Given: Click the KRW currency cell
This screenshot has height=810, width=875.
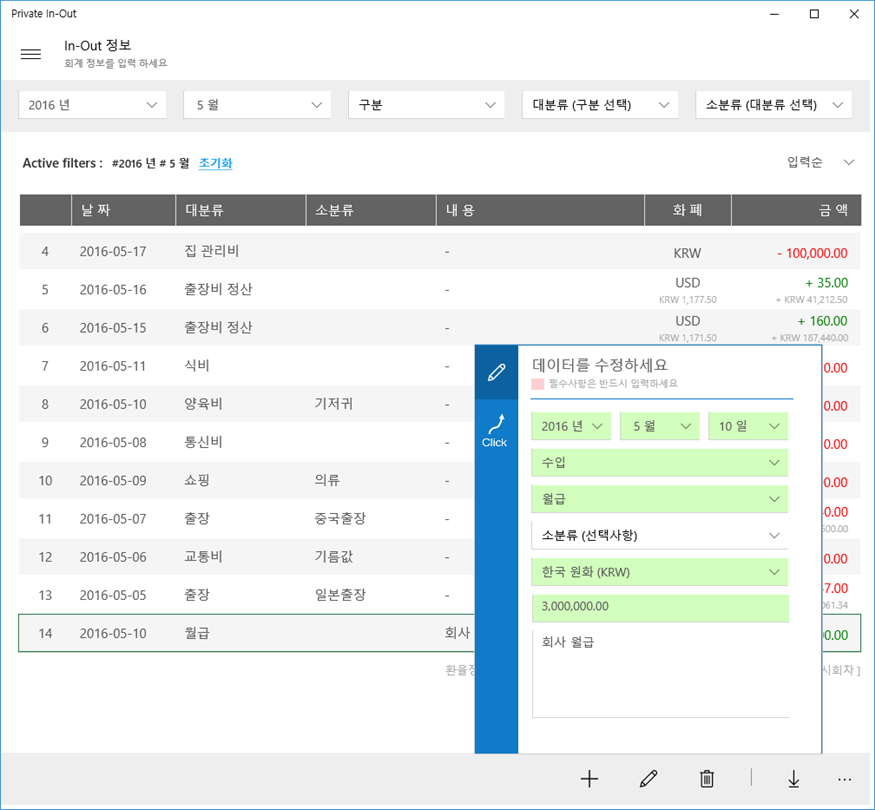Looking at the screenshot, I should tap(687, 253).
